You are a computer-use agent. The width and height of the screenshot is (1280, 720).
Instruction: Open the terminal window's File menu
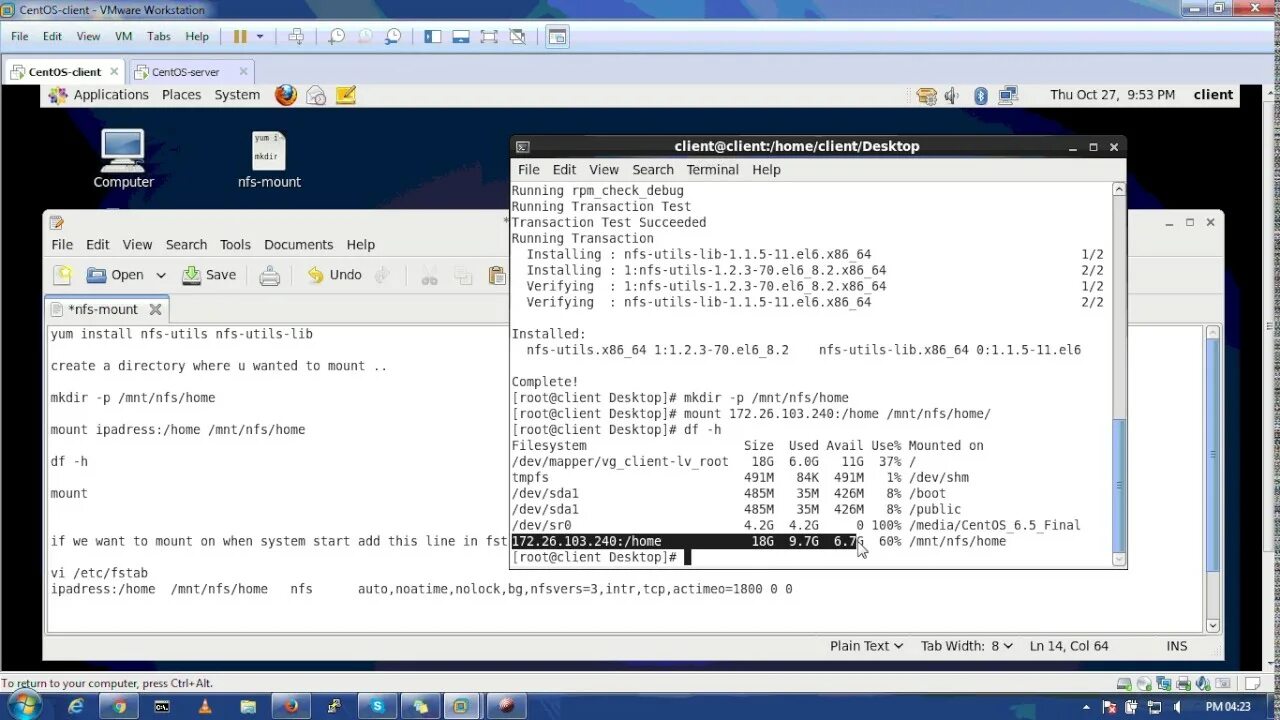tap(528, 170)
